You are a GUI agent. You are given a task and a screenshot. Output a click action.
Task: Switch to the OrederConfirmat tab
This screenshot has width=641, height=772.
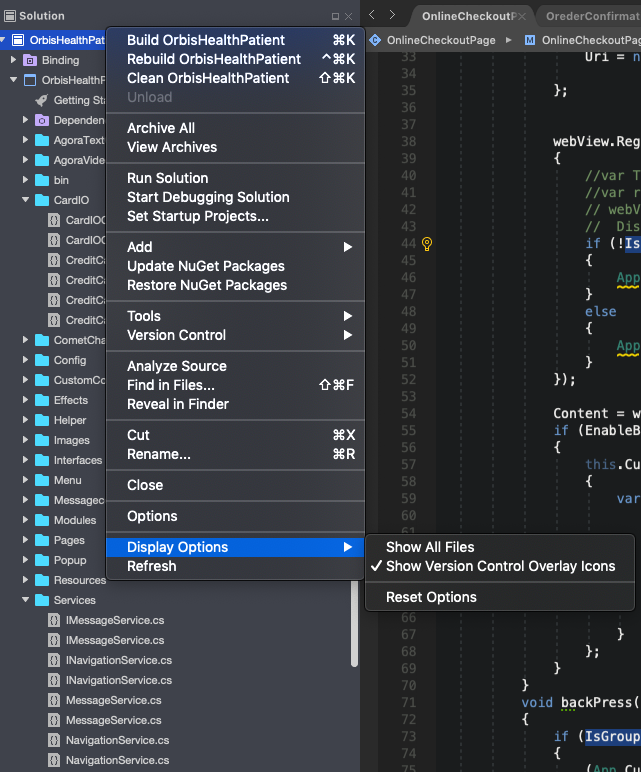point(592,16)
